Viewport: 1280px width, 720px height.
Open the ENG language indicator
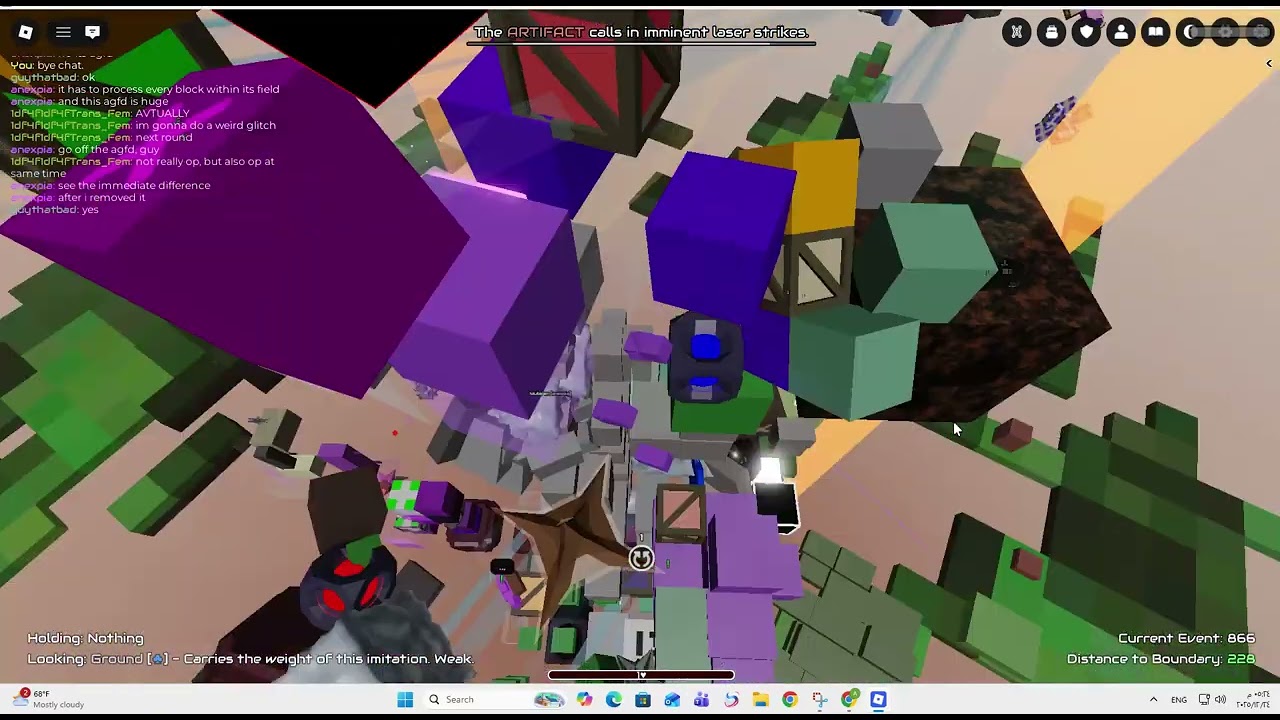click(1179, 700)
